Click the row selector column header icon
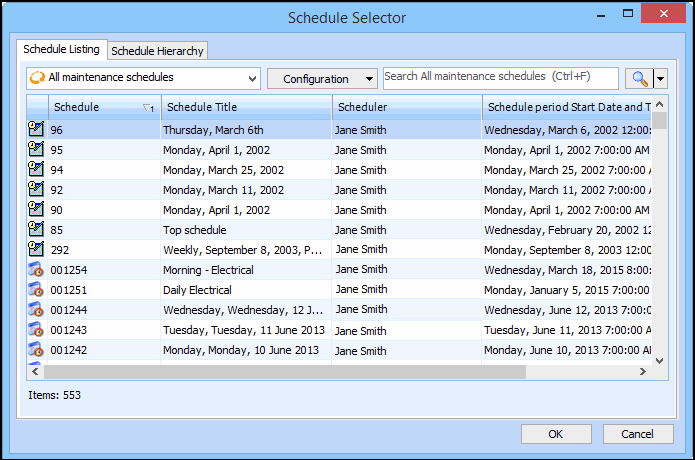Viewport: 695px width, 460px height. [36, 107]
